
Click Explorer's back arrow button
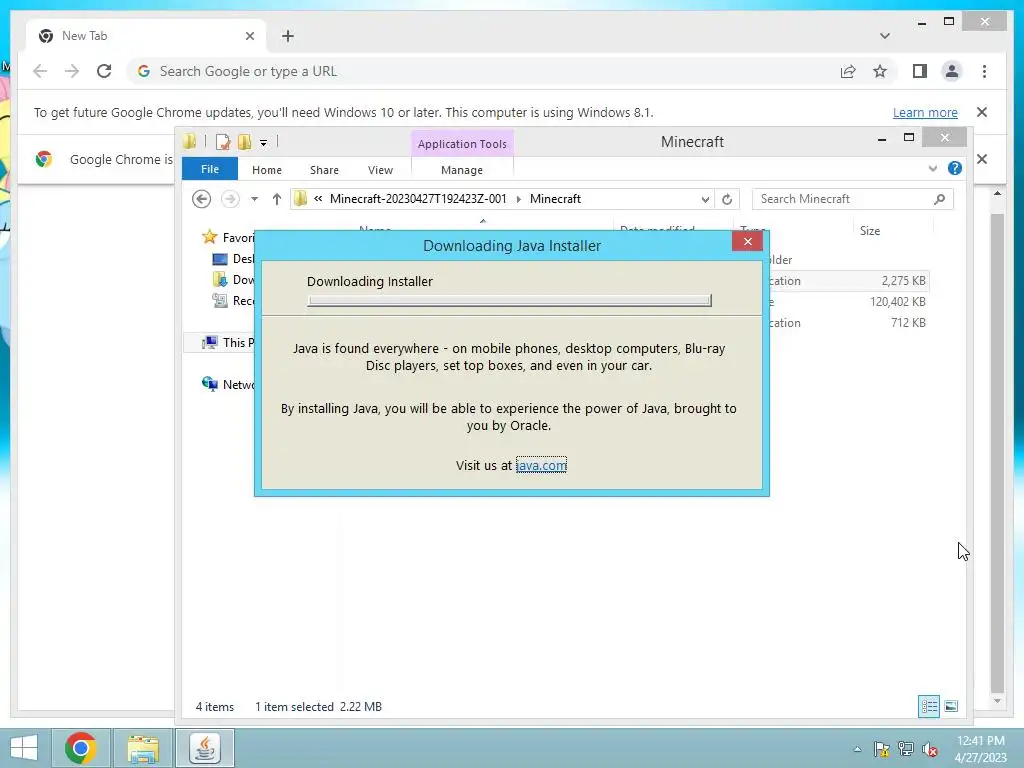[201, 199]
